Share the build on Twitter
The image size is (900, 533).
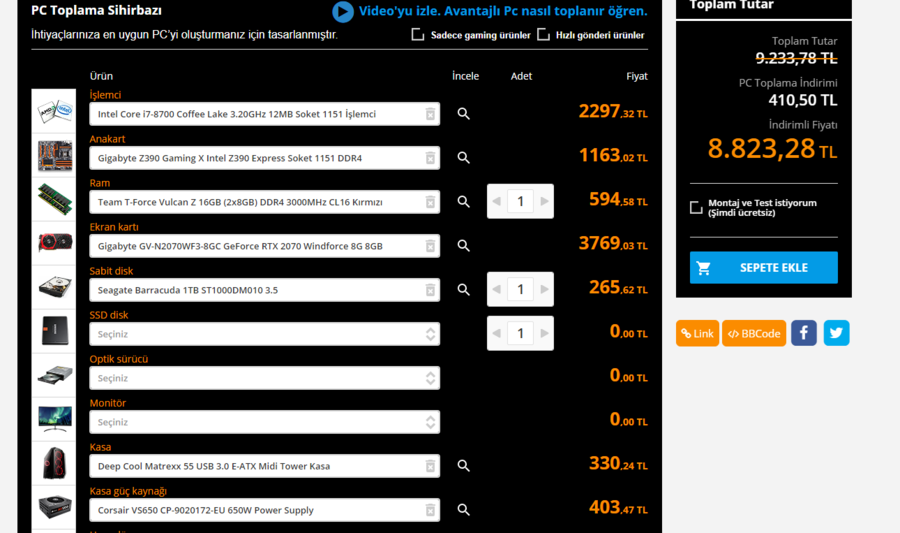pos(836,333)
